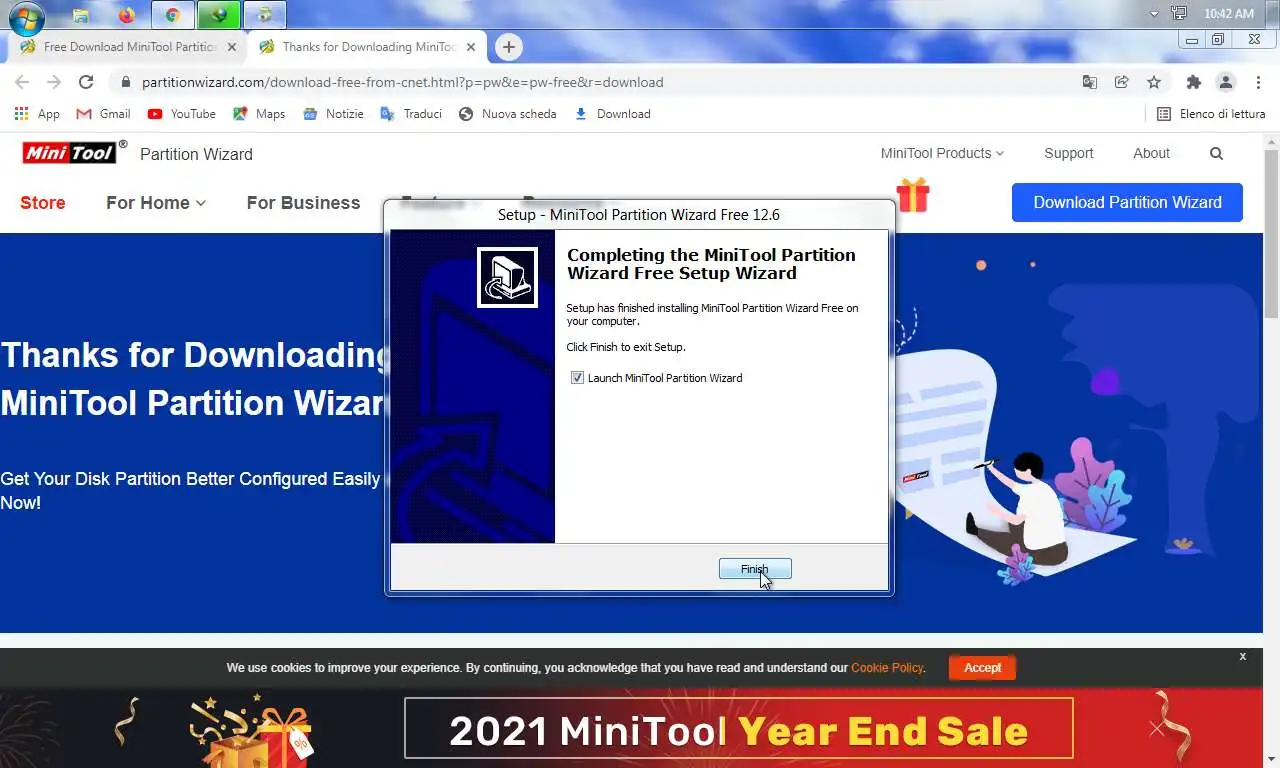1280x768 pixels.
Task: Click the site lock icon in address bar
Action: pyautogui.click(x=125, y=82)
